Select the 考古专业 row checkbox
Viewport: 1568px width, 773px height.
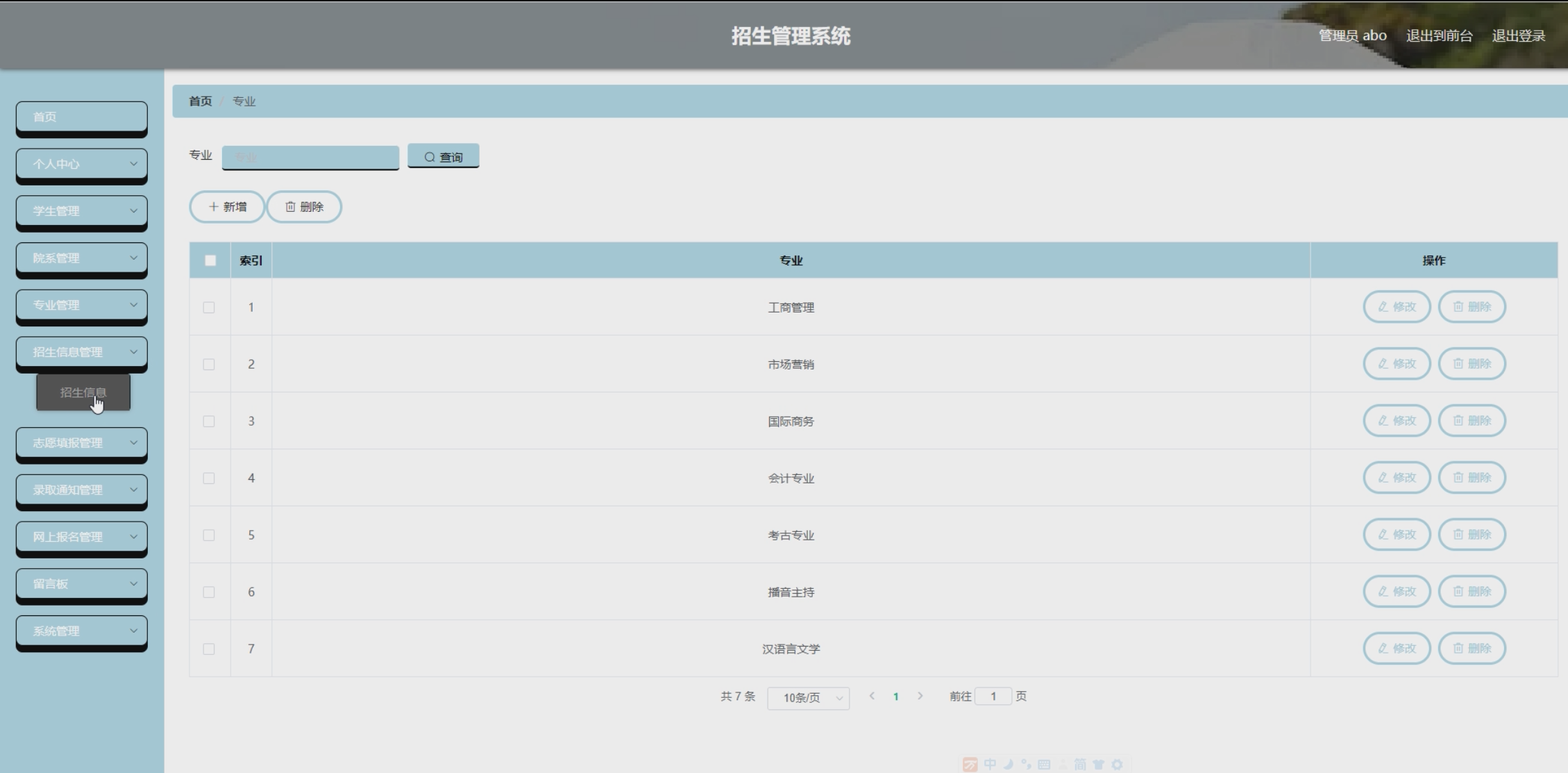click(x=209, y=535)
